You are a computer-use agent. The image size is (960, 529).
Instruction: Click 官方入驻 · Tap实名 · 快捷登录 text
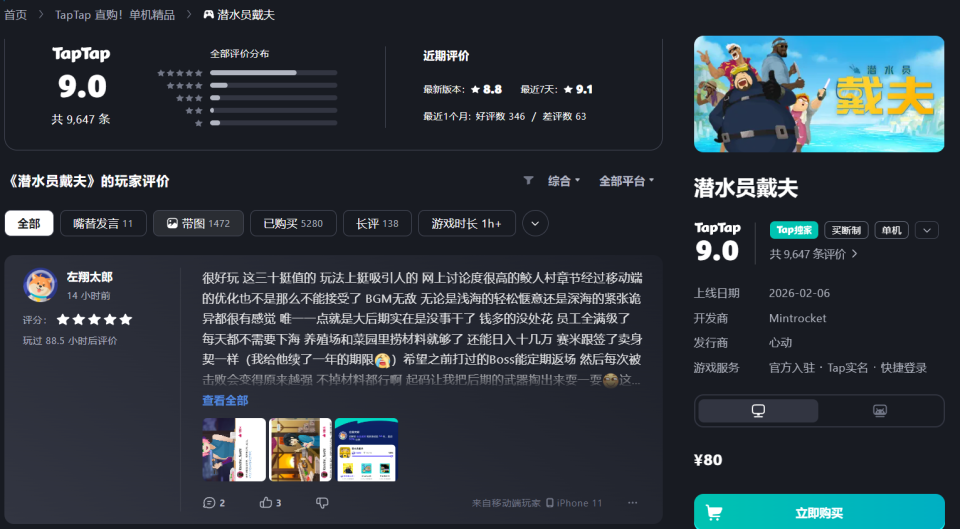(848, 368)
